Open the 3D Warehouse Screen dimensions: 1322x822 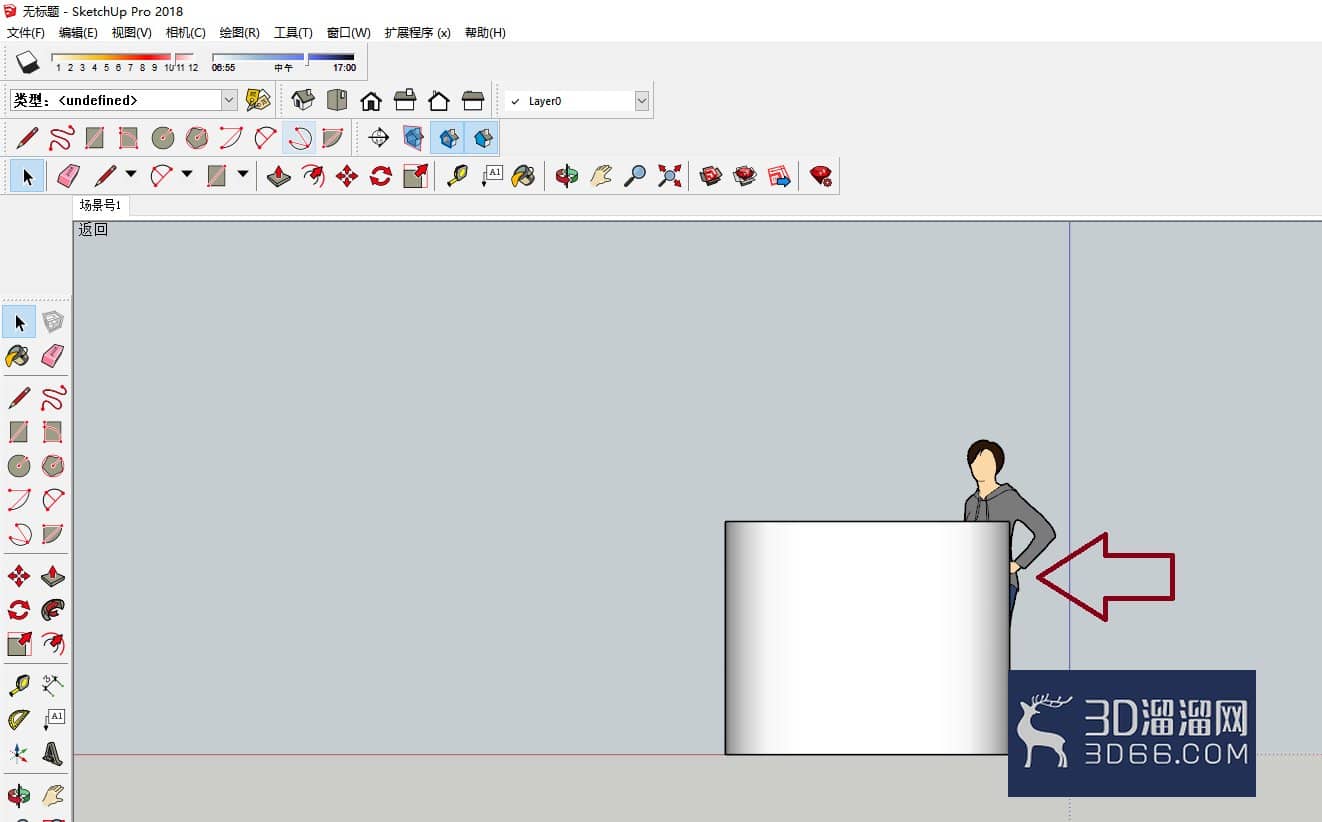point(711,177)
